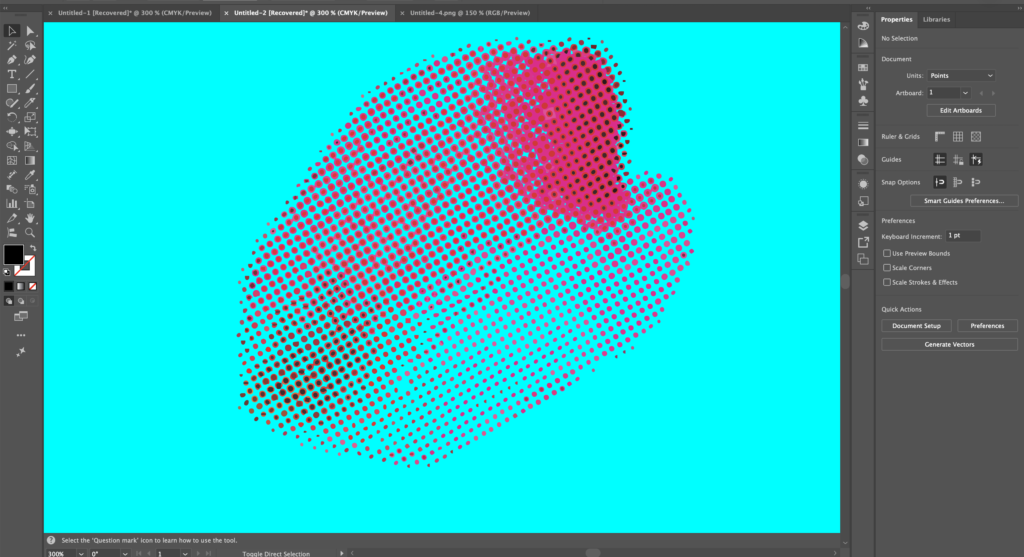Enable Use Preview Bounds checkbox
This screenshot has width=1024, height=557.
887,254
